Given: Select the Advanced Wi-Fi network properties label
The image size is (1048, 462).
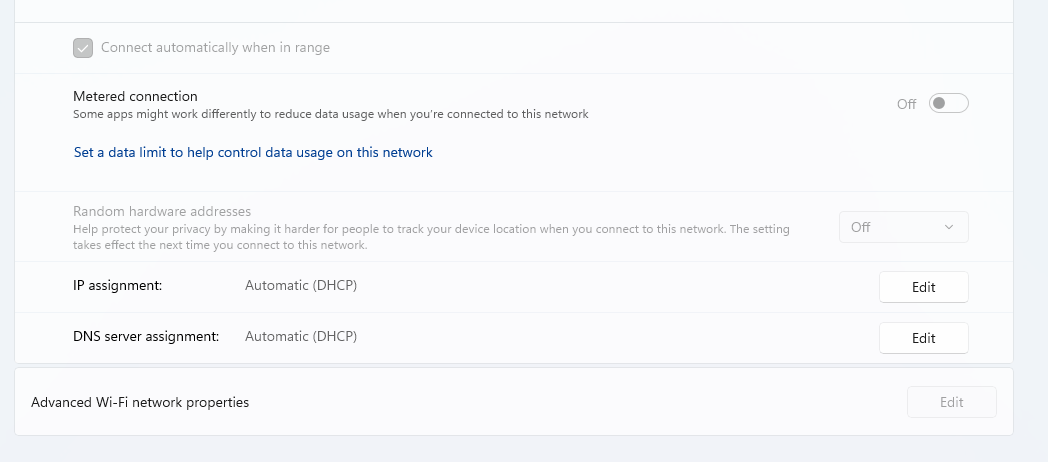Looking at the screenshot, I should [x=140, y=402].
